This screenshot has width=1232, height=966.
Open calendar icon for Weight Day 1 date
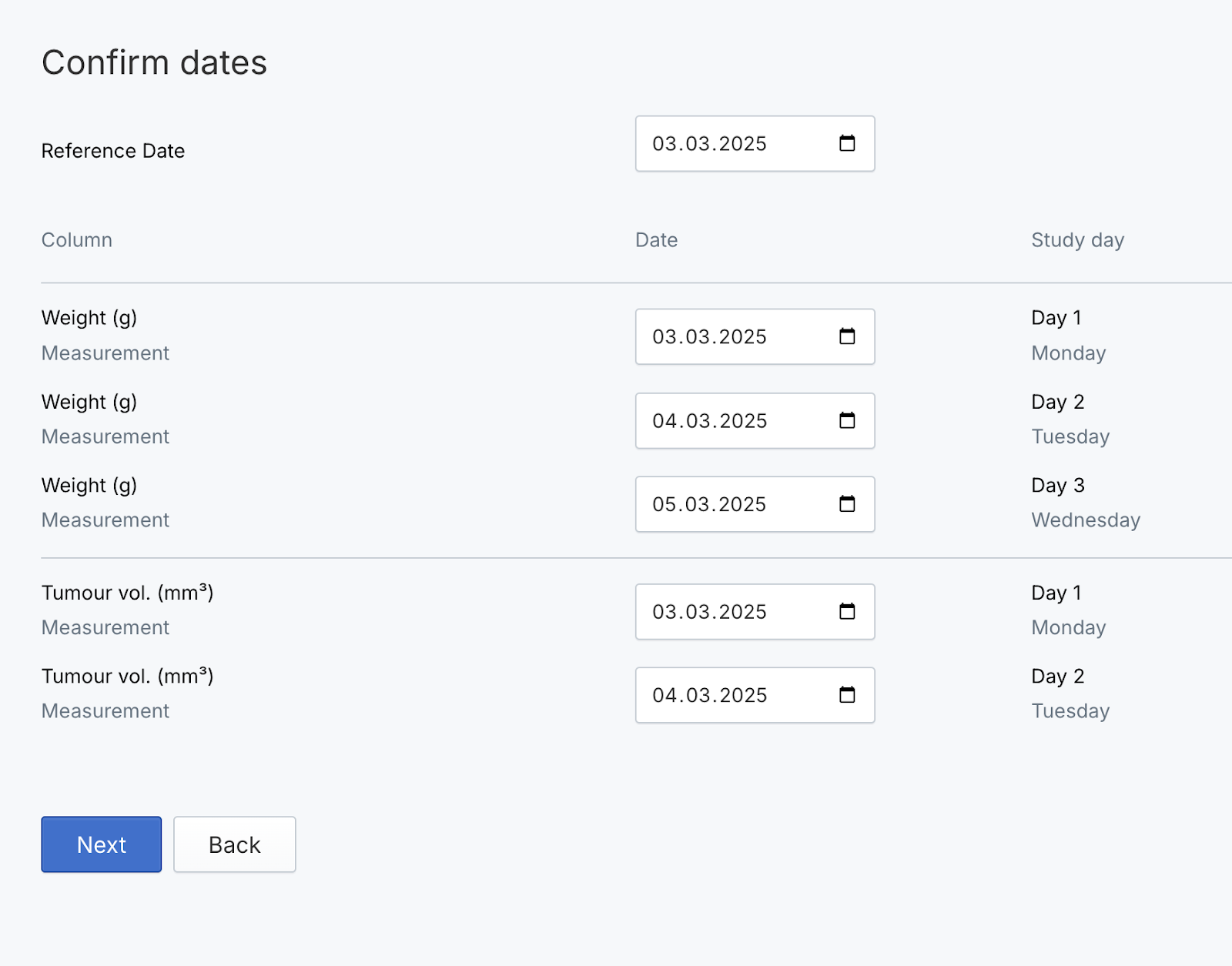[847, 336]
